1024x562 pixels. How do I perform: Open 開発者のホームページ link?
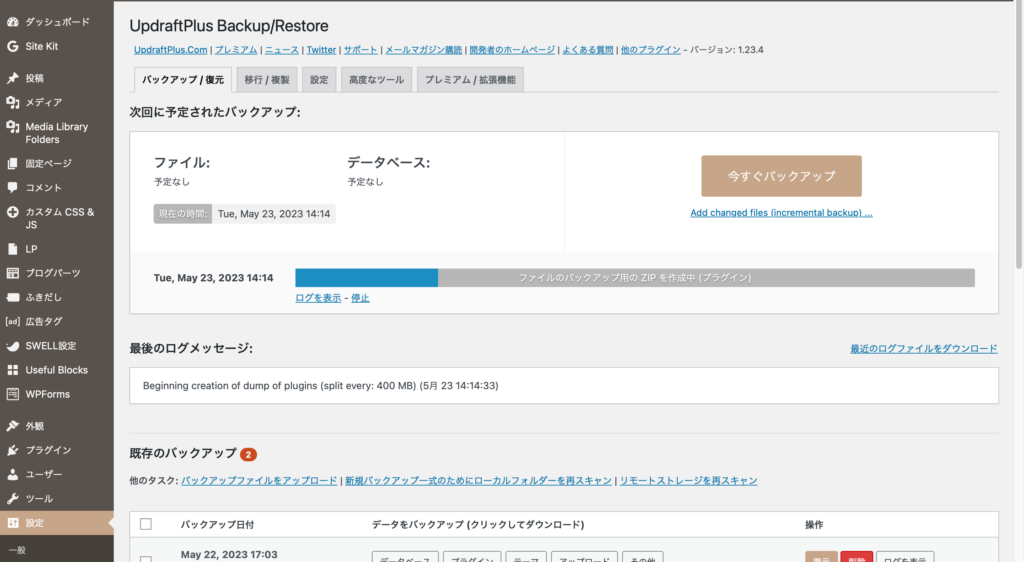coord(512,50)
